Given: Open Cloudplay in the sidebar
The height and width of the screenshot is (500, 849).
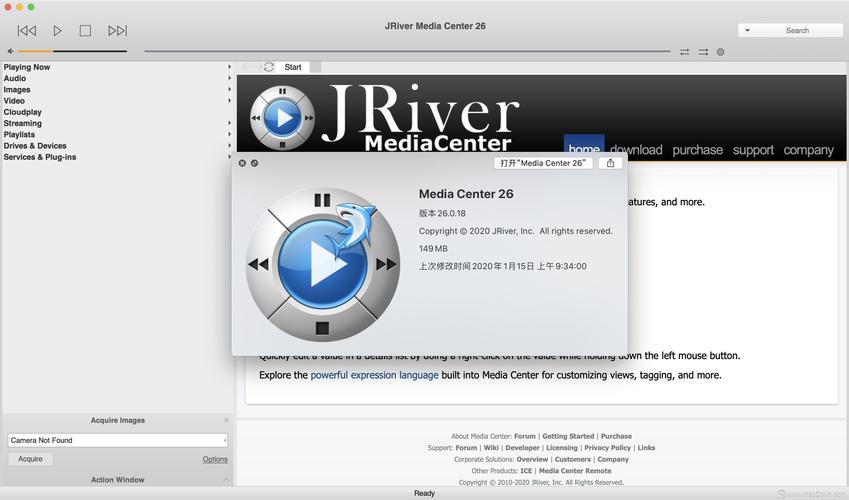Looking at the screenshot, I should [22, 112].
